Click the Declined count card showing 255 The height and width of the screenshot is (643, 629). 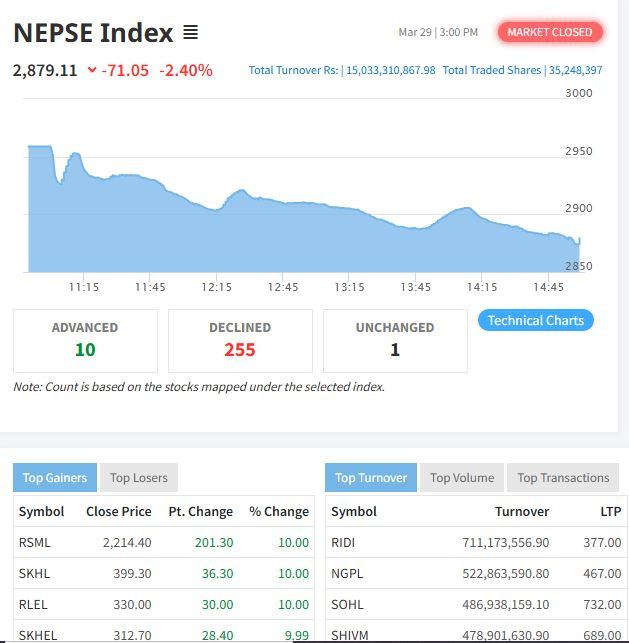(240, 340)
